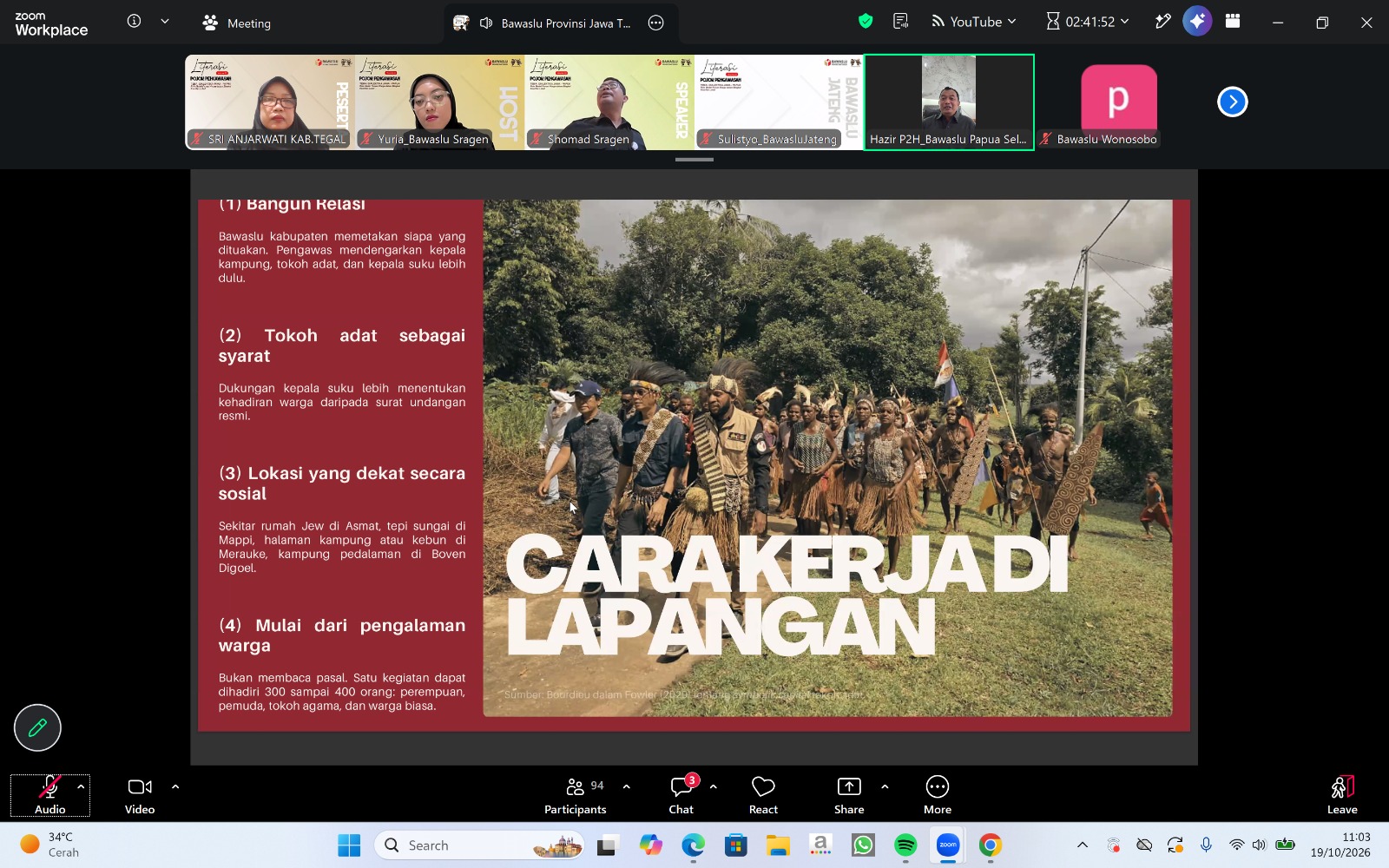Open the Chat panel
The image size is (1389, 868).
(x=681, y=795)
